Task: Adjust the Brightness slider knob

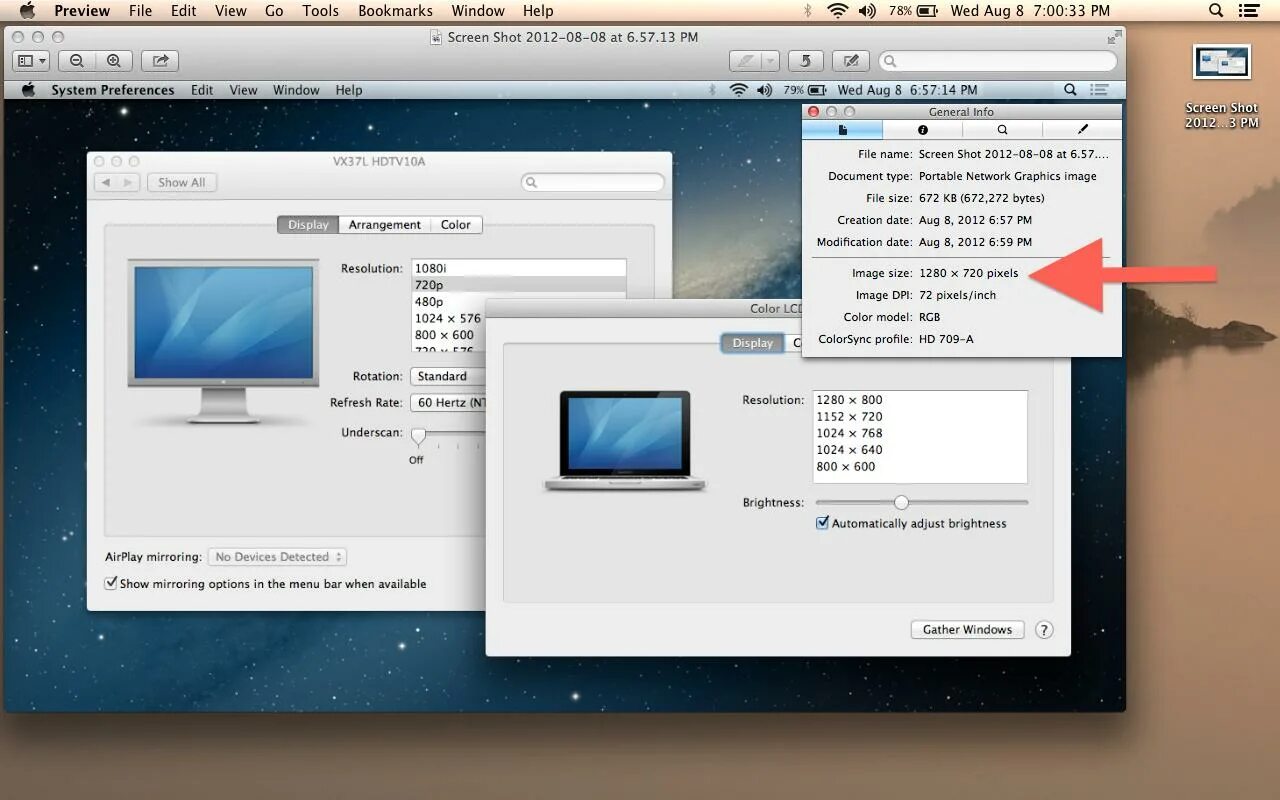Action: point(901,502)
